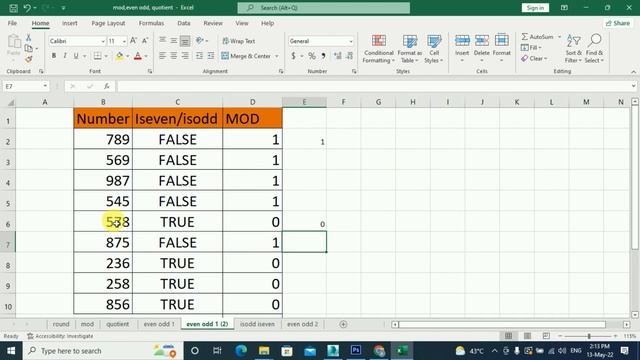This screenshot has width=640, height=360.
Task: Center text horizontally icon
Action: point(173,56)
